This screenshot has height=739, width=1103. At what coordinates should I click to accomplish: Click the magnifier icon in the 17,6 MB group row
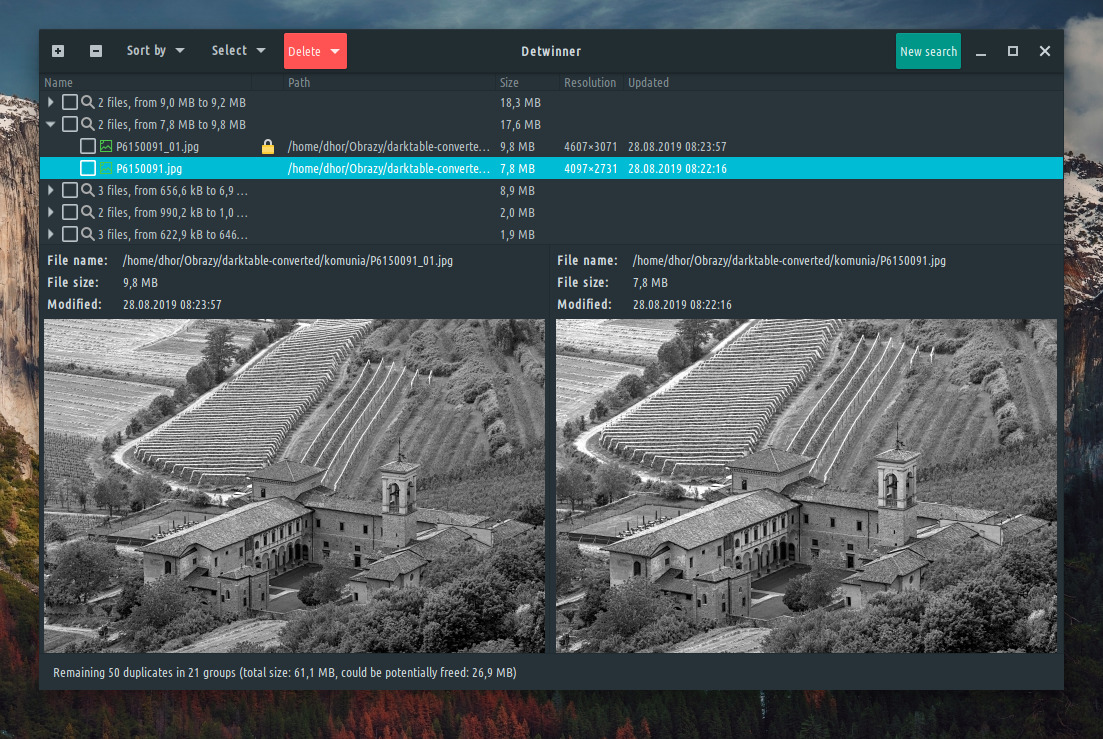87,124
